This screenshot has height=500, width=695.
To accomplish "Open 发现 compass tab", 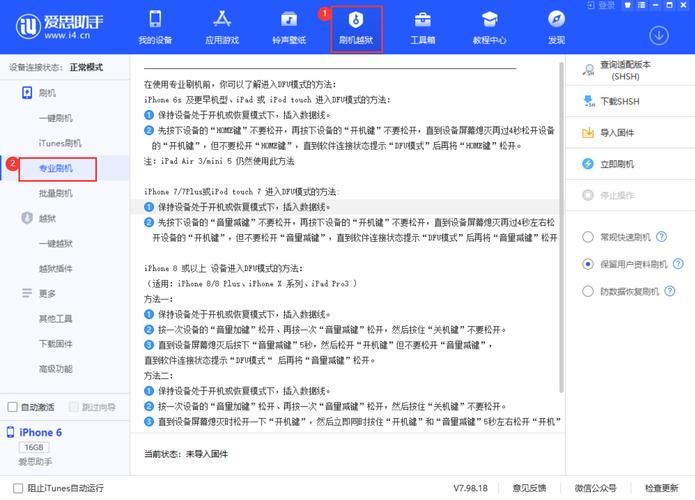I will coord(556,28).
